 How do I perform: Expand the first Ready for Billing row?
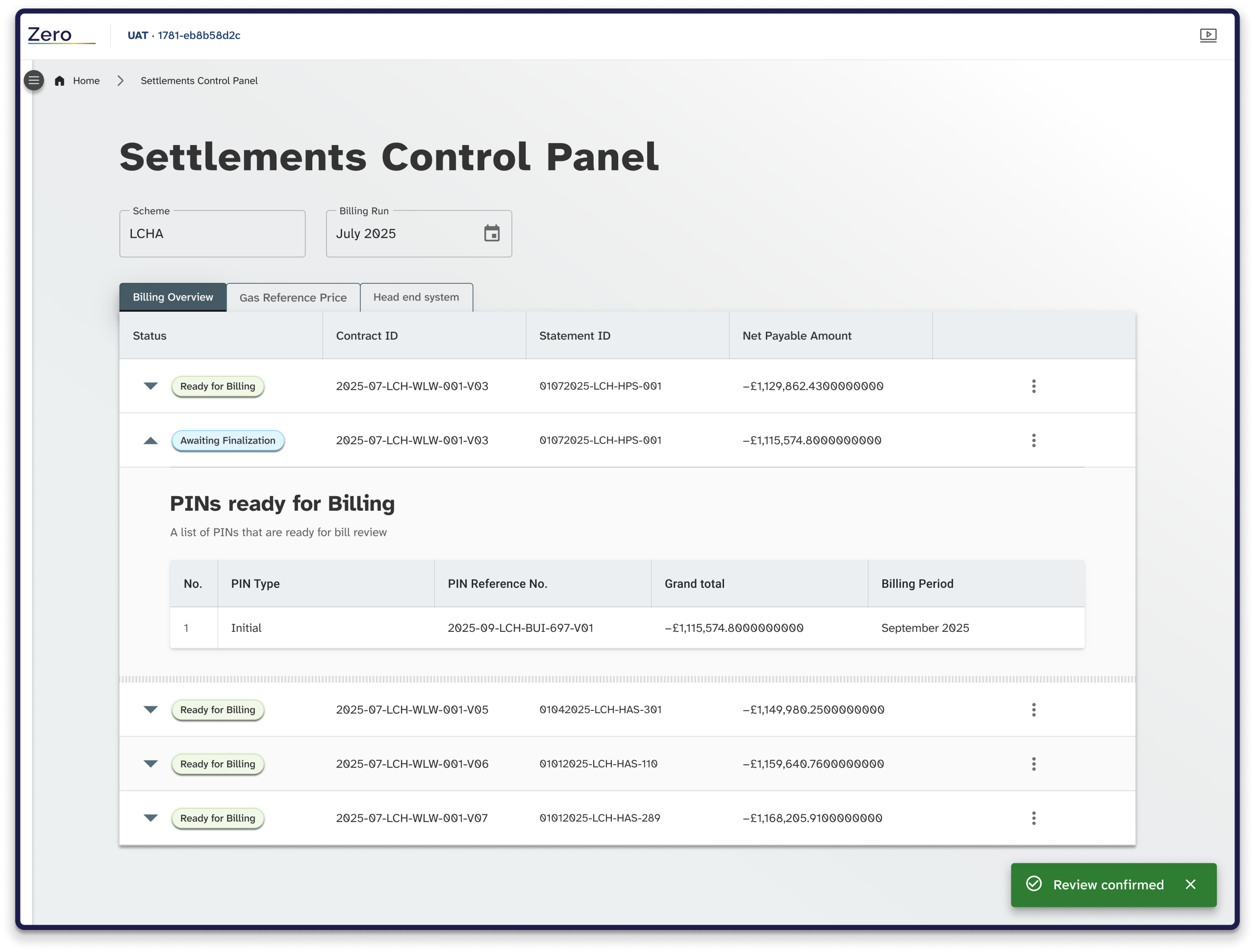(x=151, y=386)
